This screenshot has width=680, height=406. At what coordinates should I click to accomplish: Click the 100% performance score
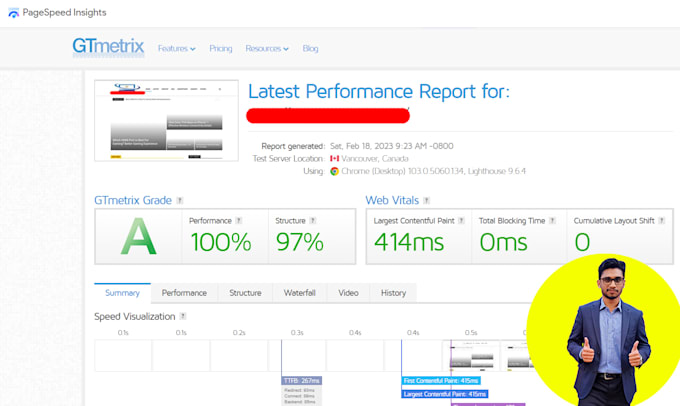coord(221,242)
